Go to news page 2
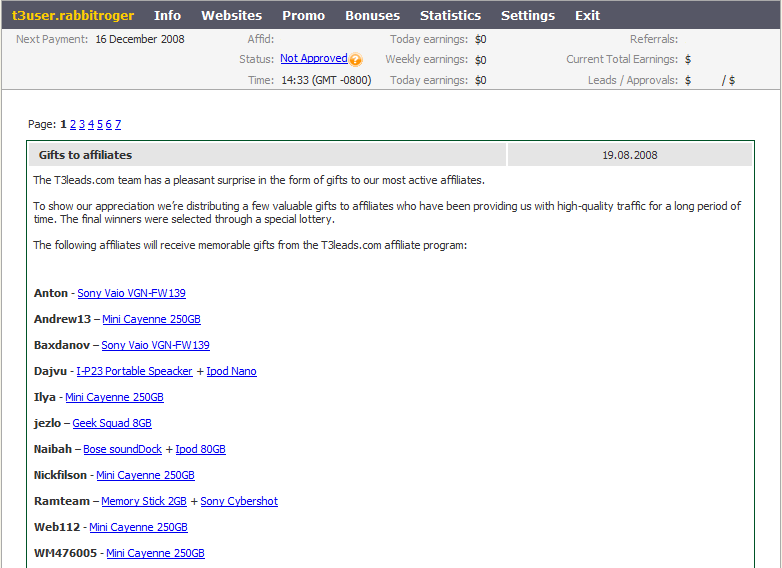782x568 pixels. [x=73, y=124]
